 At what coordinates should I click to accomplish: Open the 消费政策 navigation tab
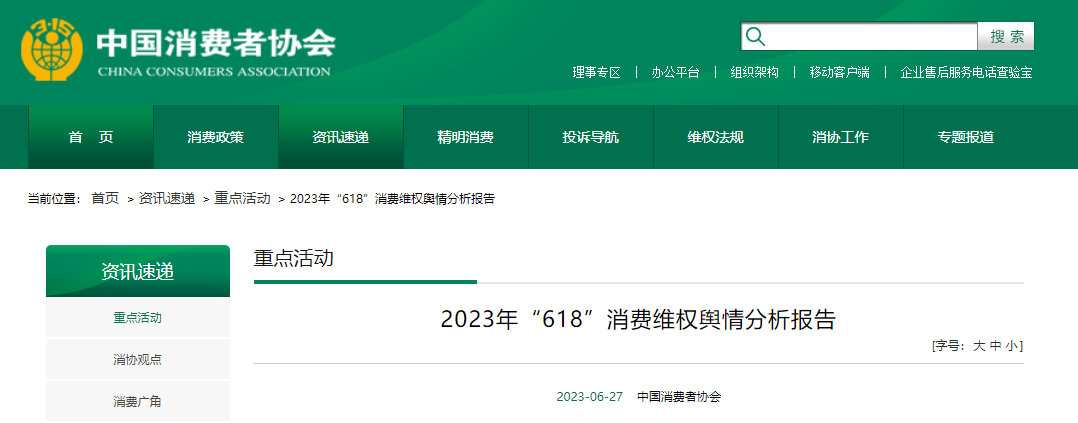pyautogui.click(x=215, y=137)
